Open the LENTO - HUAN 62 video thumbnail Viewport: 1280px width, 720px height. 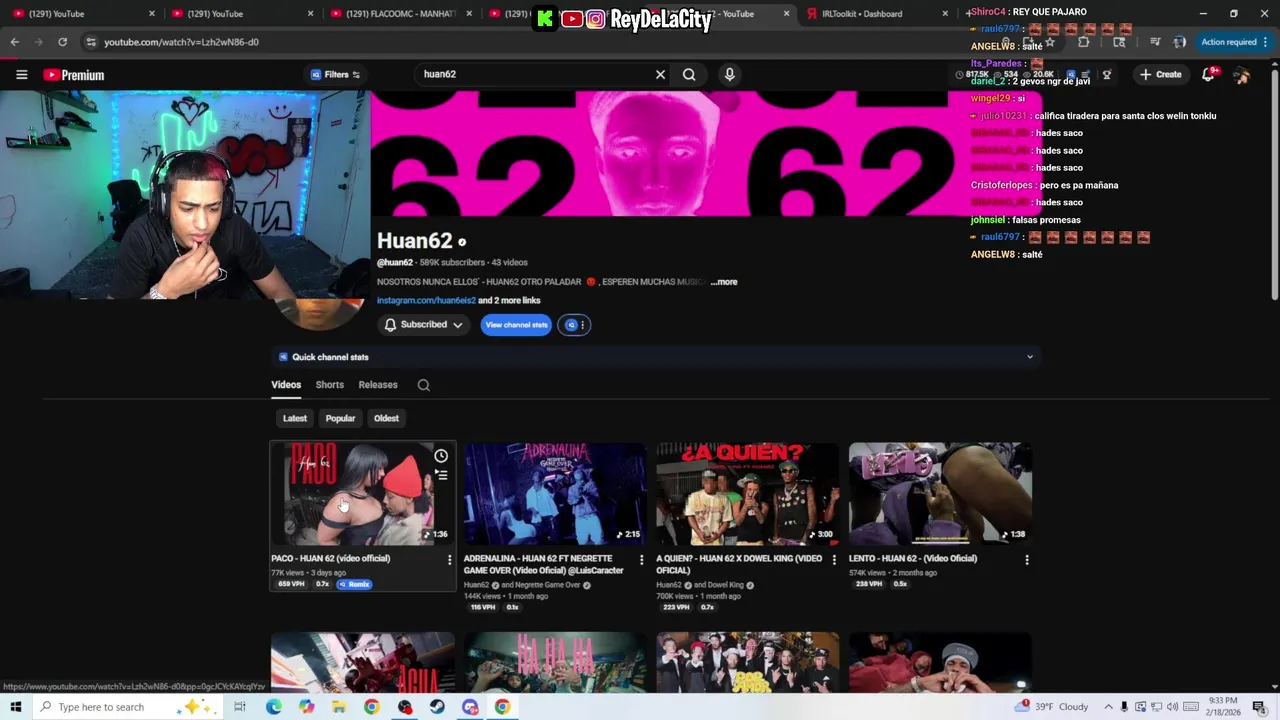click(x=940, y=494)
